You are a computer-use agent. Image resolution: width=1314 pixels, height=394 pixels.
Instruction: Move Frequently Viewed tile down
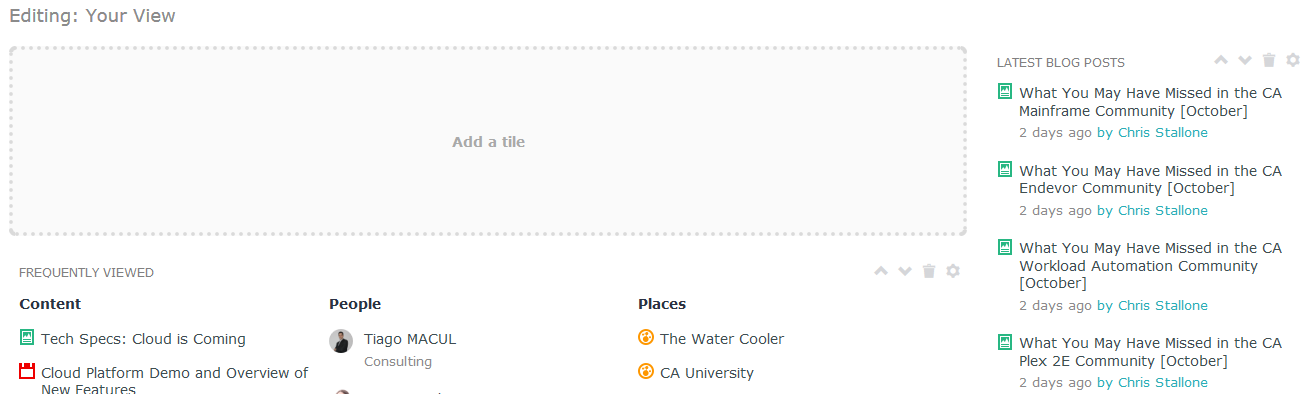[905, 271]
